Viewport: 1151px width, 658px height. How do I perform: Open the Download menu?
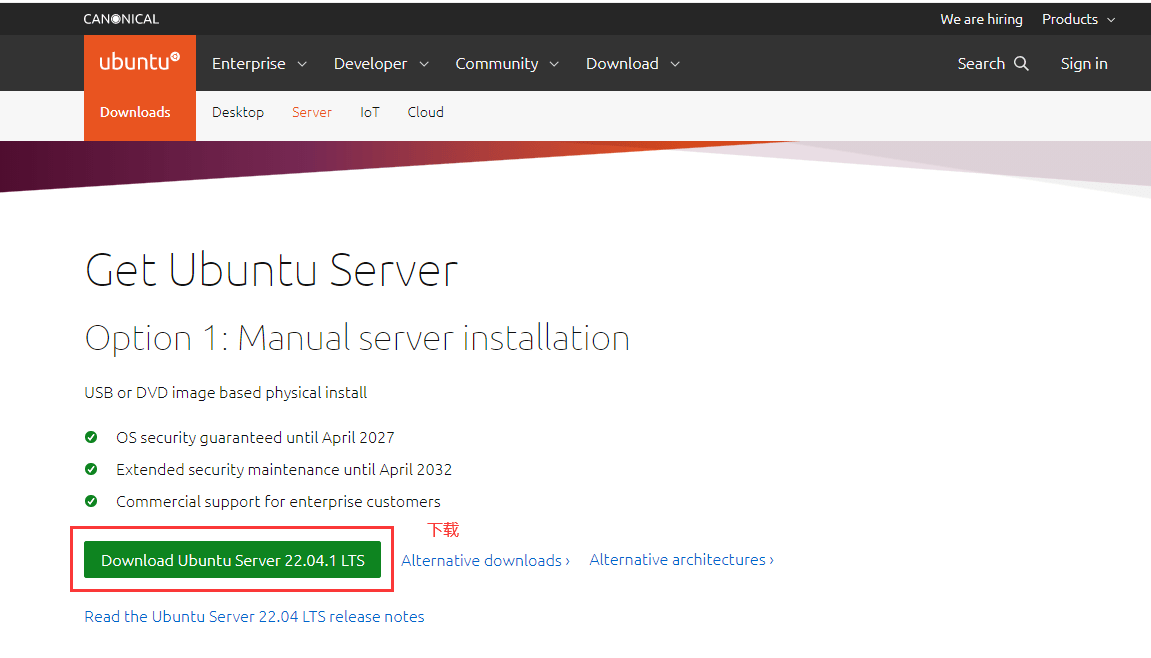622,64
